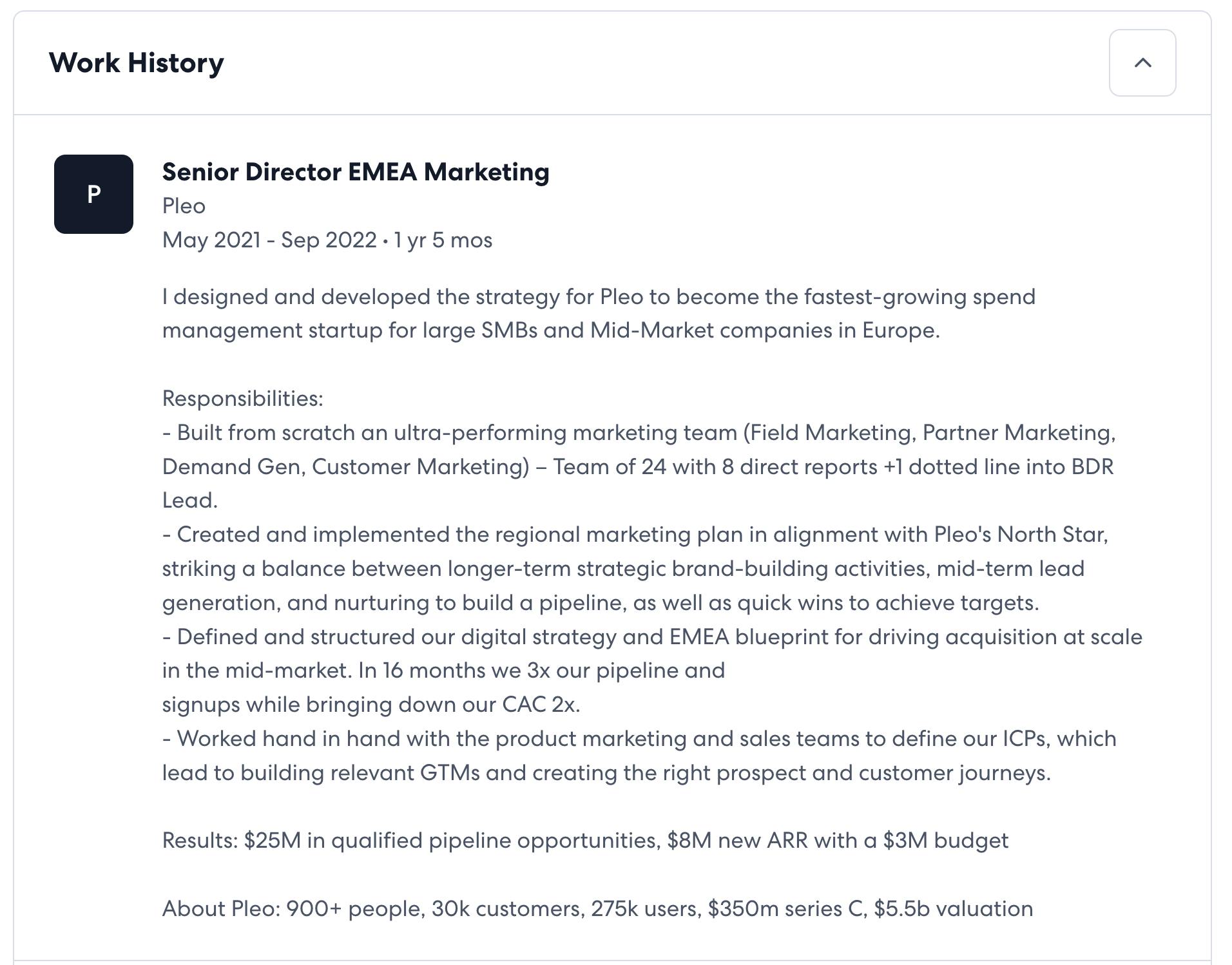Image resolution: width=1232 pixels, height=965 pixels.
Task: Click the 'Worked hand in hand' bullet line
Action: coord(639,739)
